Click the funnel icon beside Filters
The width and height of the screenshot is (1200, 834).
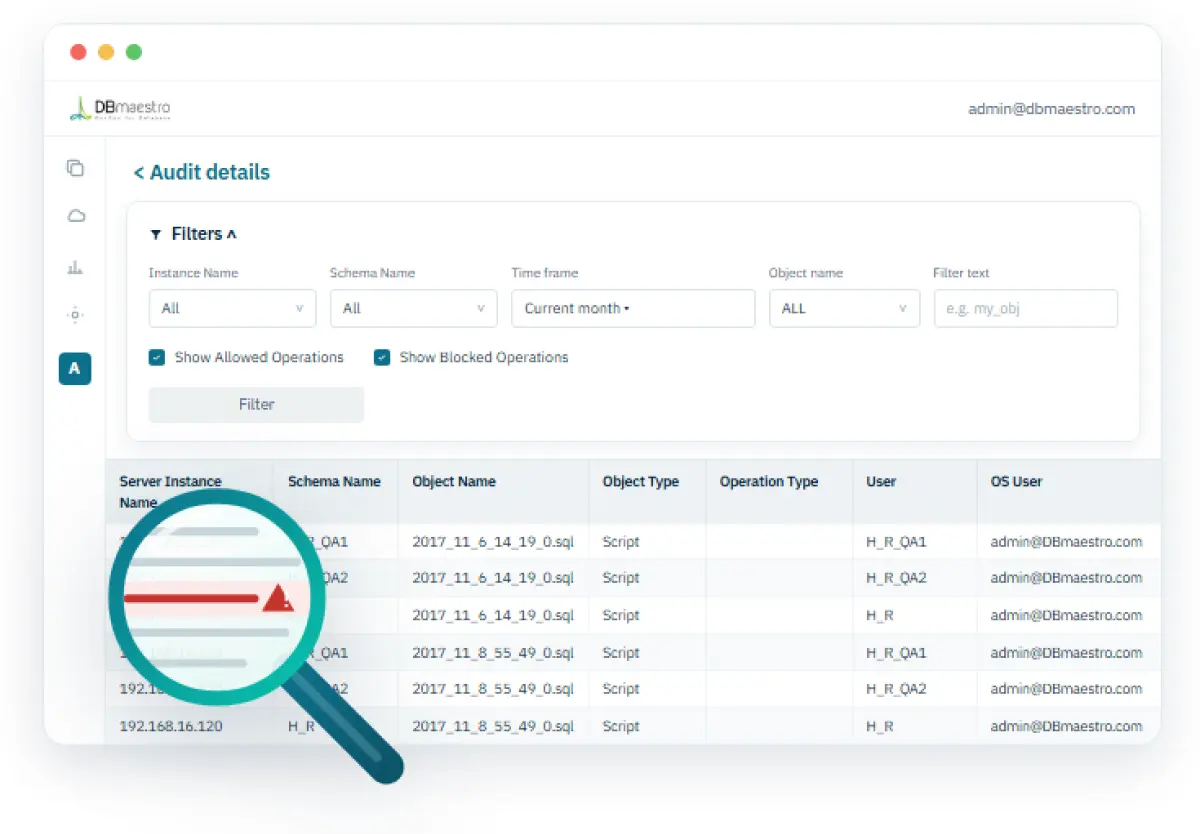coord(156,234)
